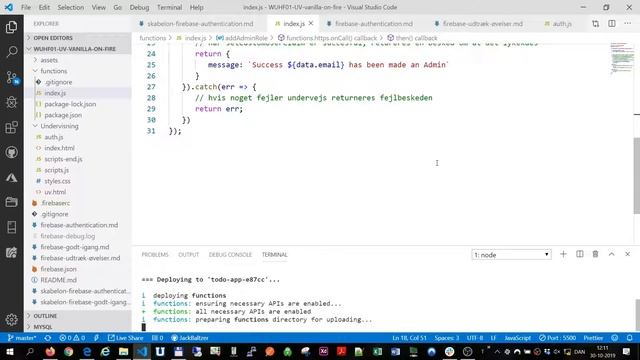Show the Debug Console panel tab
Screen dimensions: 640x360
click(230, 255)
